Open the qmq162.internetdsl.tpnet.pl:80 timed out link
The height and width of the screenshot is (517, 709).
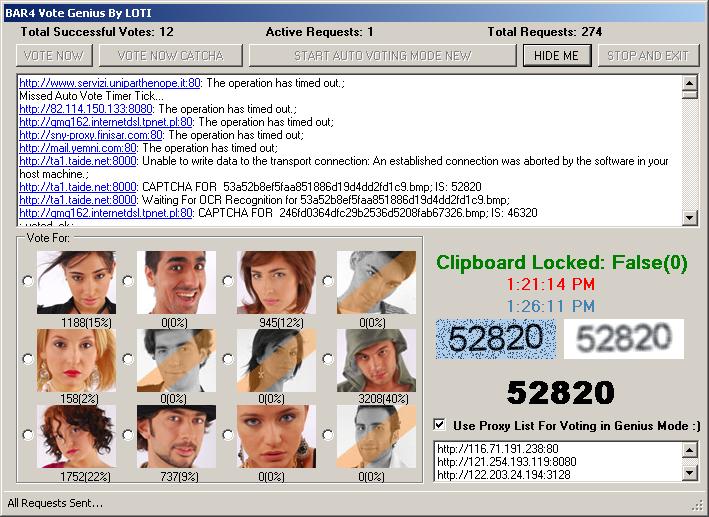[105, 122]
